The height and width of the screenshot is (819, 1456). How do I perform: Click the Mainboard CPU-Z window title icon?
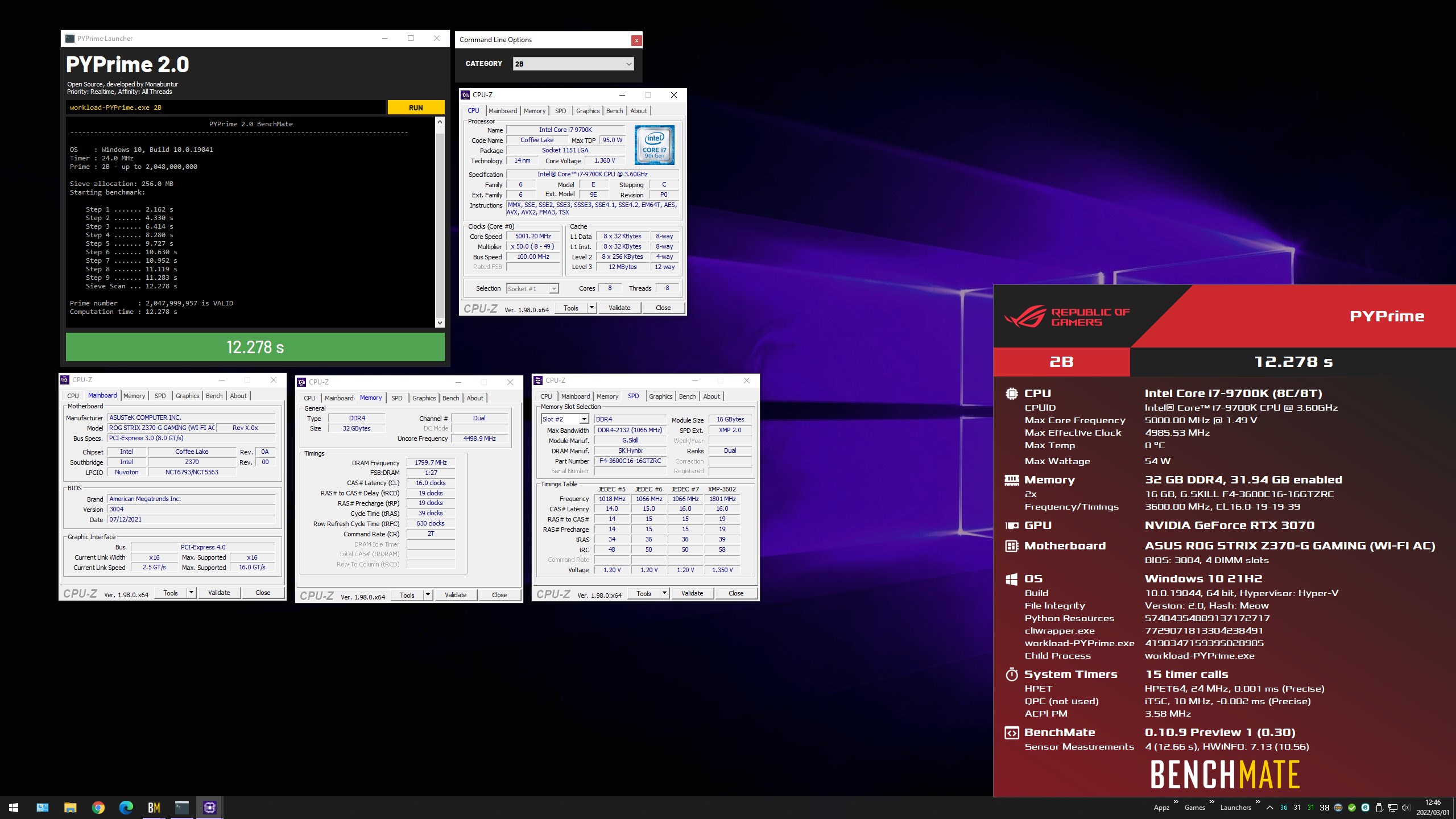tap(65, 380)
